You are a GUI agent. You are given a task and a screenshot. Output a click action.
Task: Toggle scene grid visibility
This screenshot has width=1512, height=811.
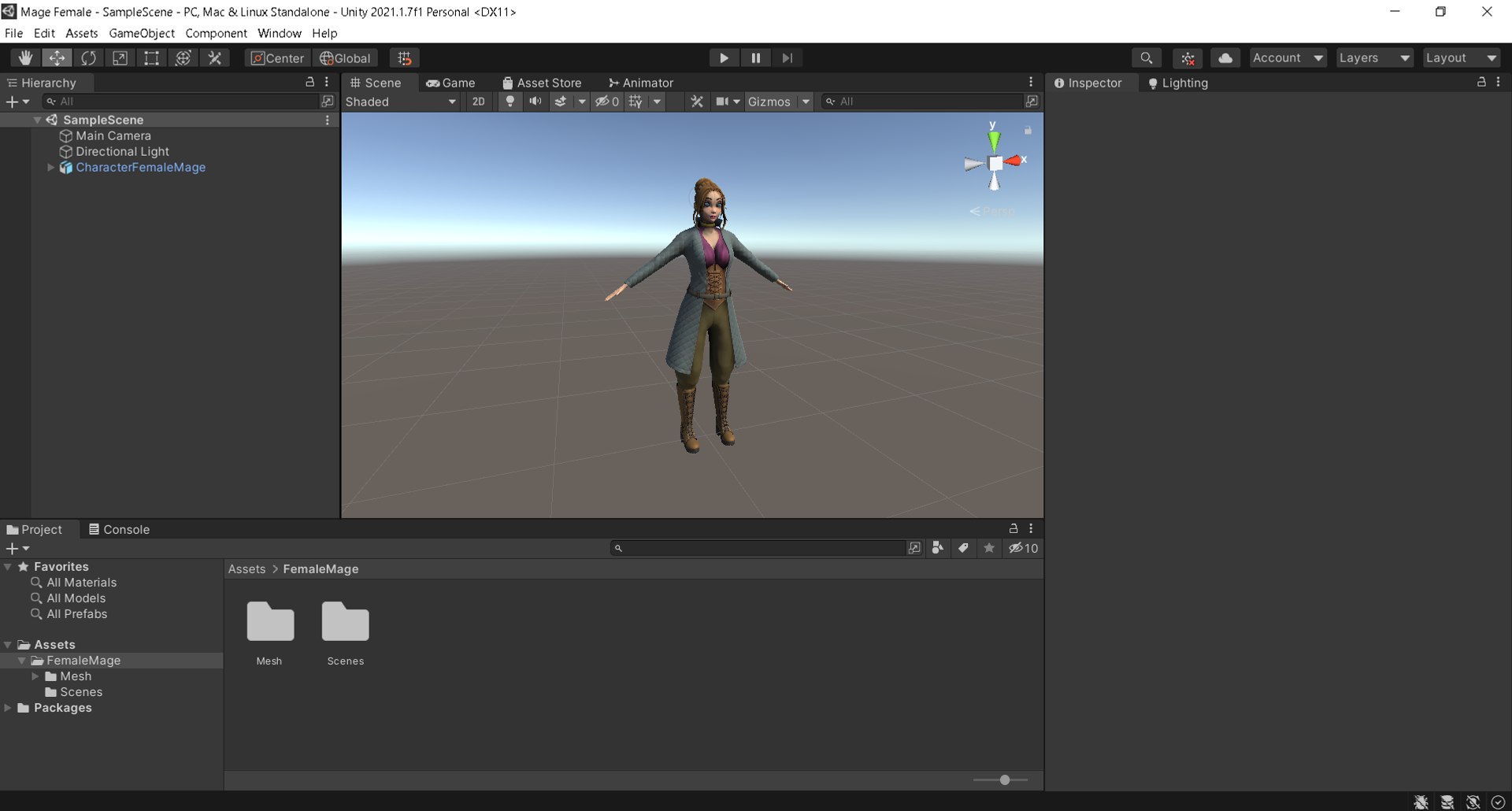[x=636, y=102]
